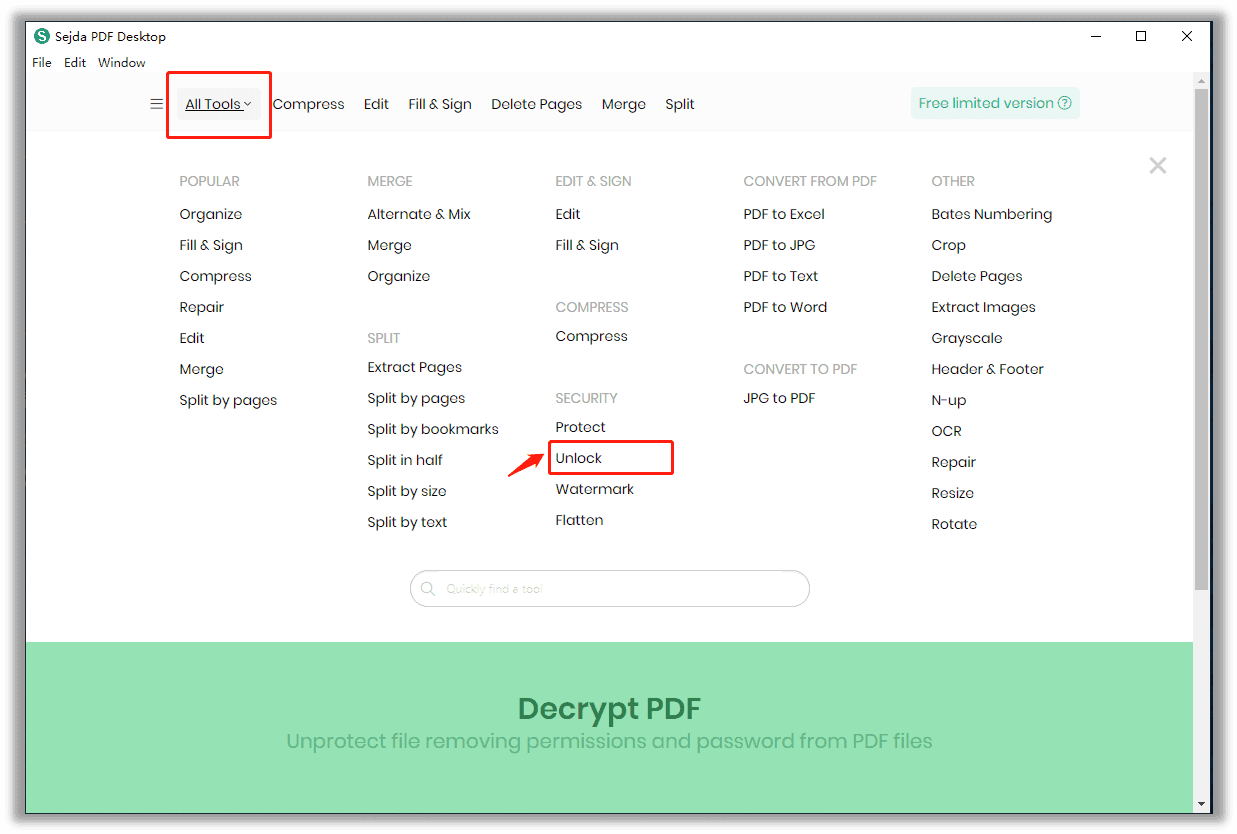Collapse the All Tools dropdown
The height and width of the screenshot is (834, 1237).
(219, 104)
